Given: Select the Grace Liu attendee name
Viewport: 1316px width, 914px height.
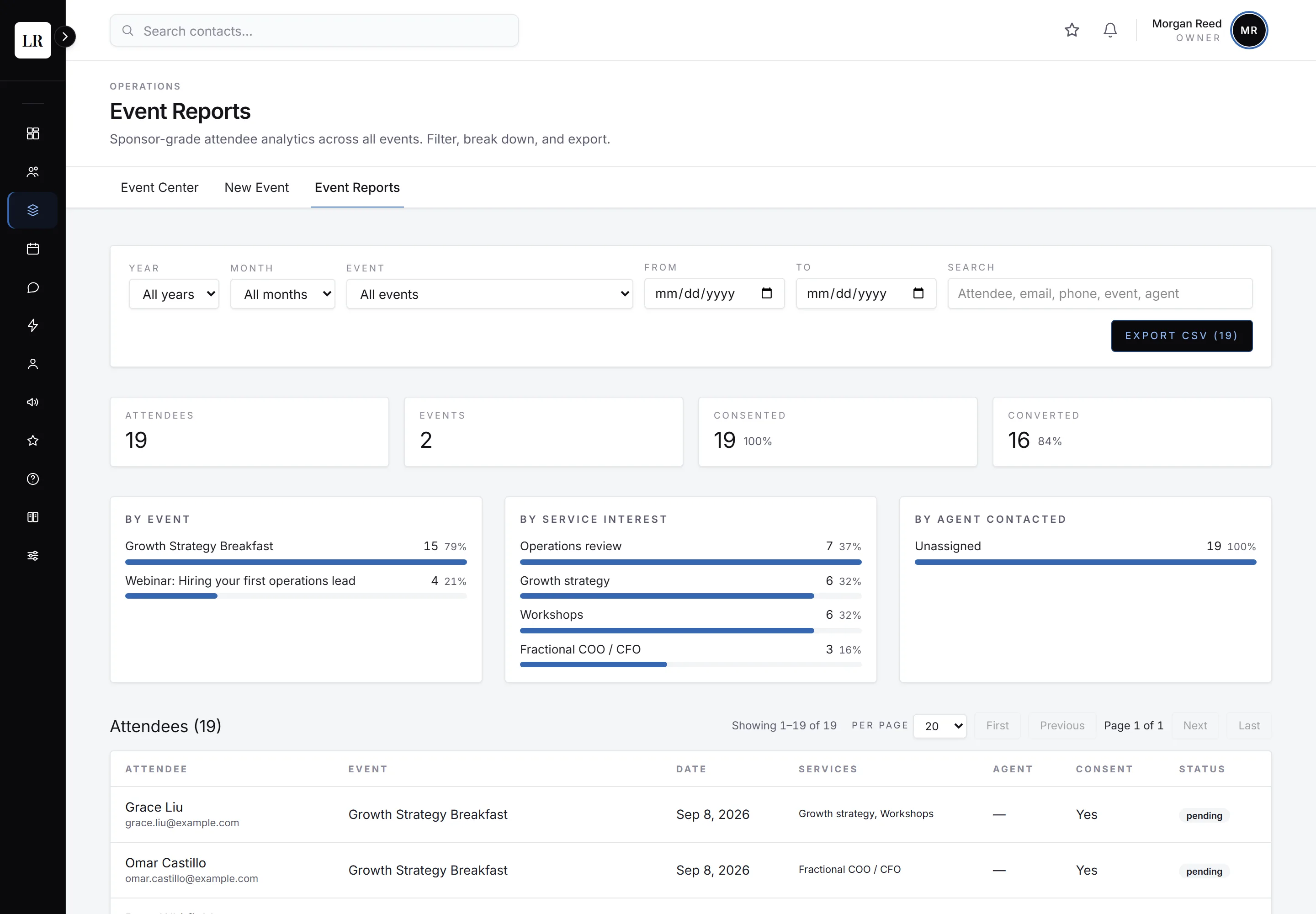Looking at the screenshot, I should (x=154, y=807).
